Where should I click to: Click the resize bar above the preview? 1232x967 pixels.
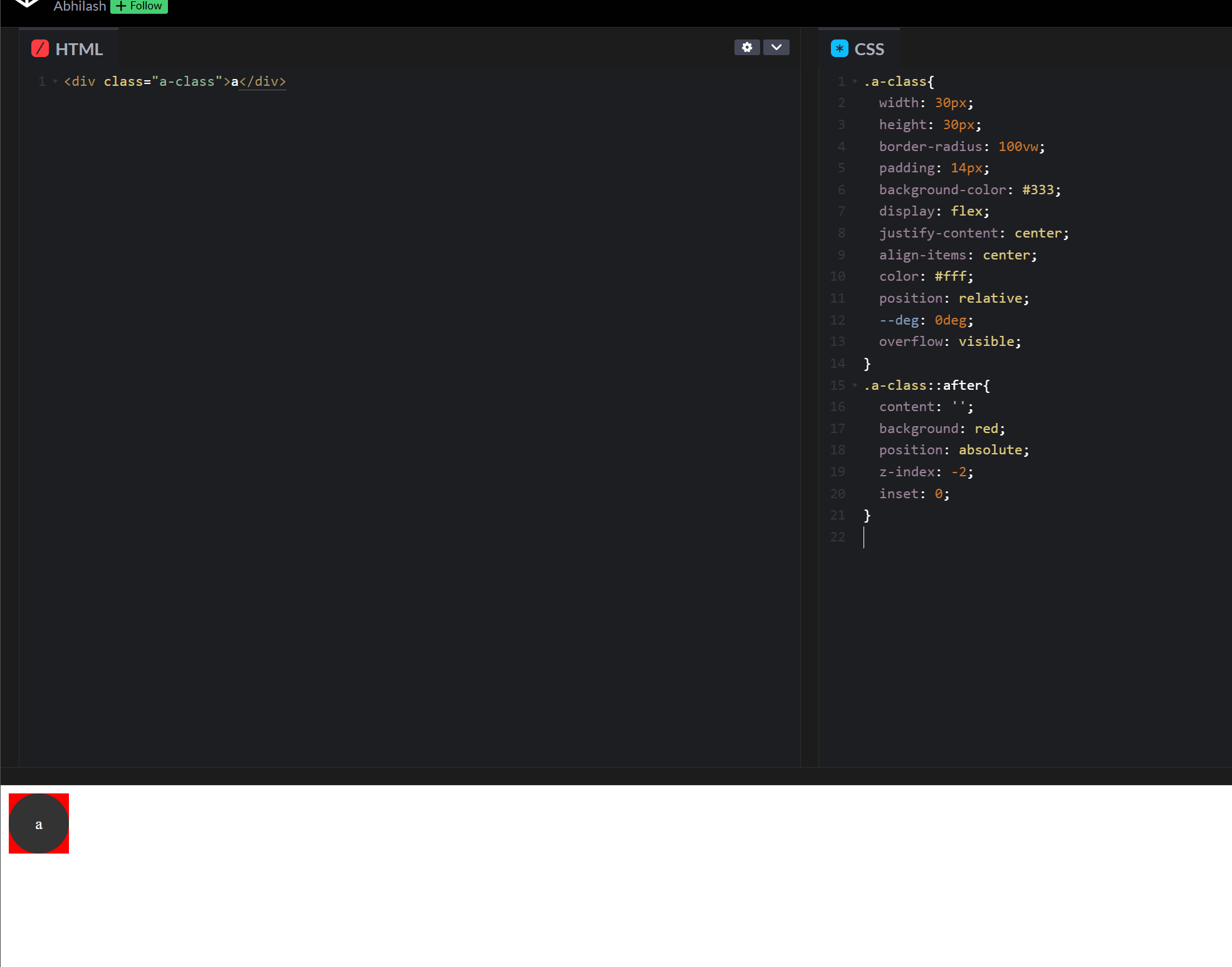point(616,776)
